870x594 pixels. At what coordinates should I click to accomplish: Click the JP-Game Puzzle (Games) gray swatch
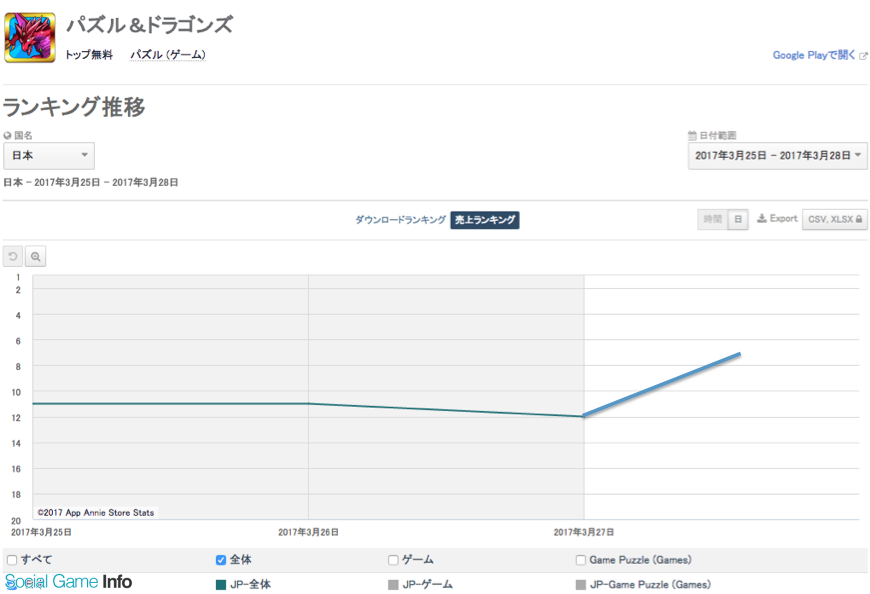(580, 585)
